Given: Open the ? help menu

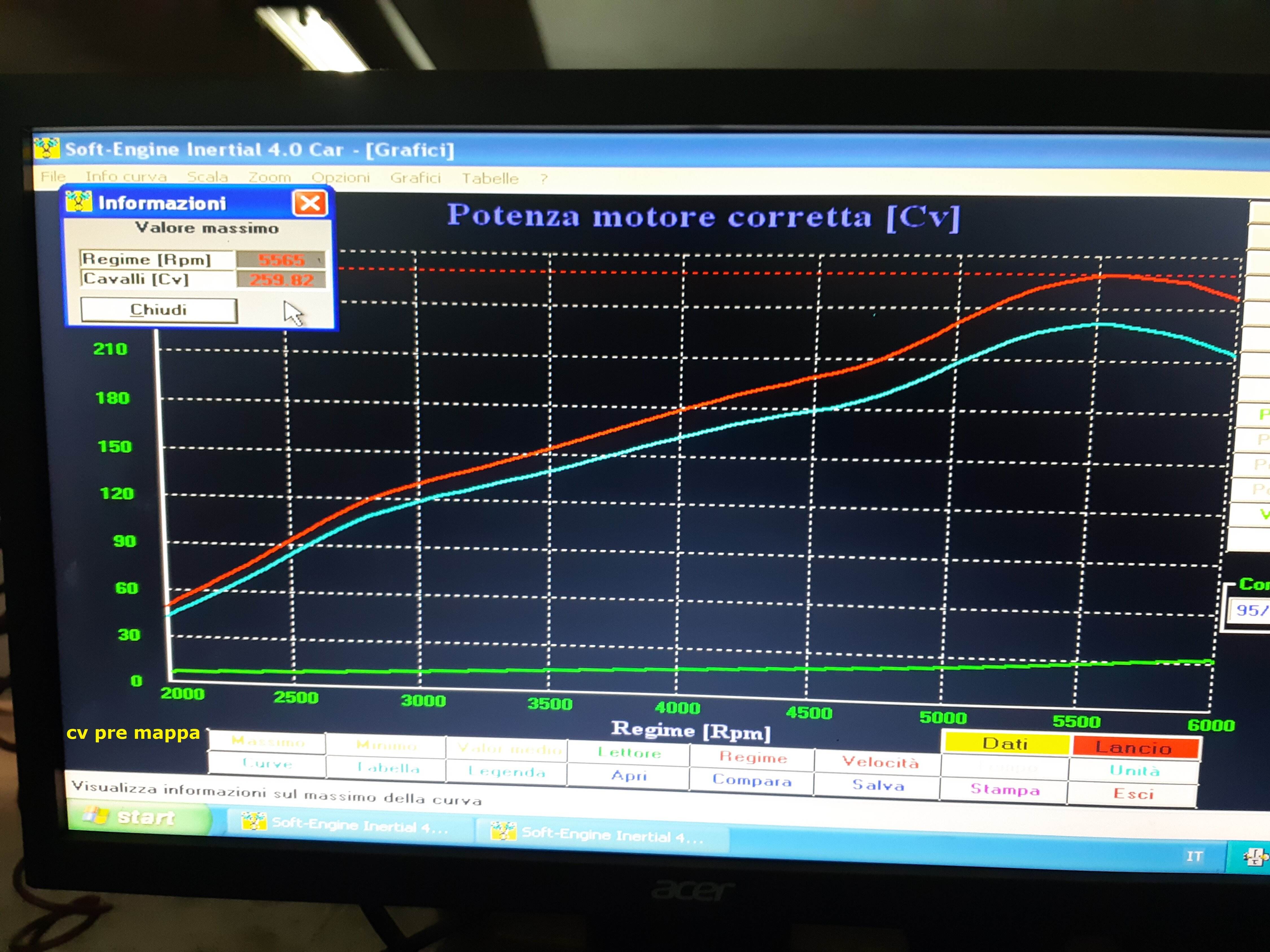Looking at the screenshot, I should [x=543, y=179].
